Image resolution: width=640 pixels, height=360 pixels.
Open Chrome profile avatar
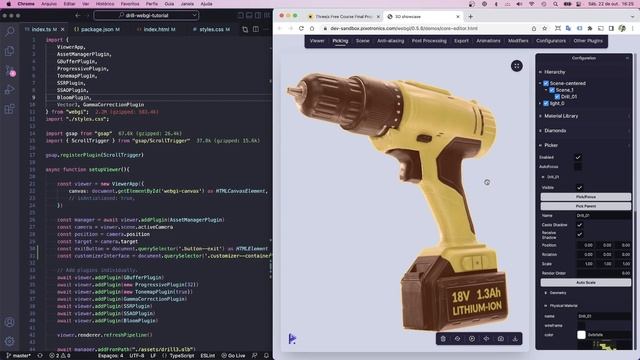coord(622,29)
